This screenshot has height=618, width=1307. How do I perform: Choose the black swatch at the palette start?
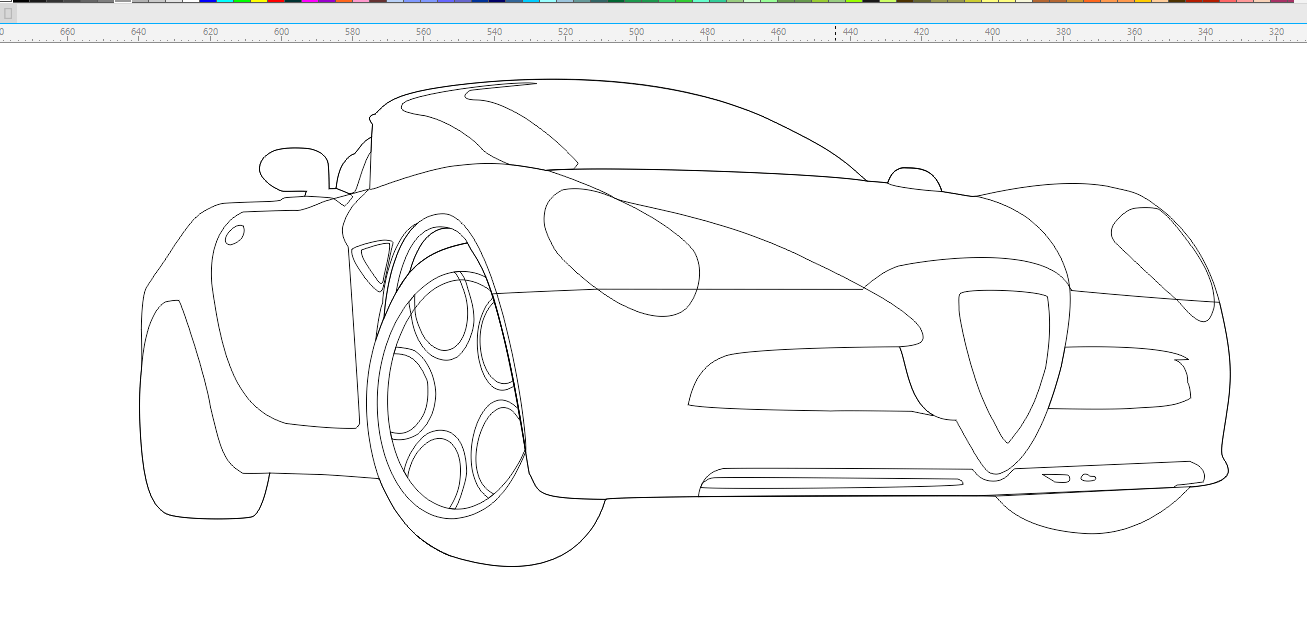20,1
